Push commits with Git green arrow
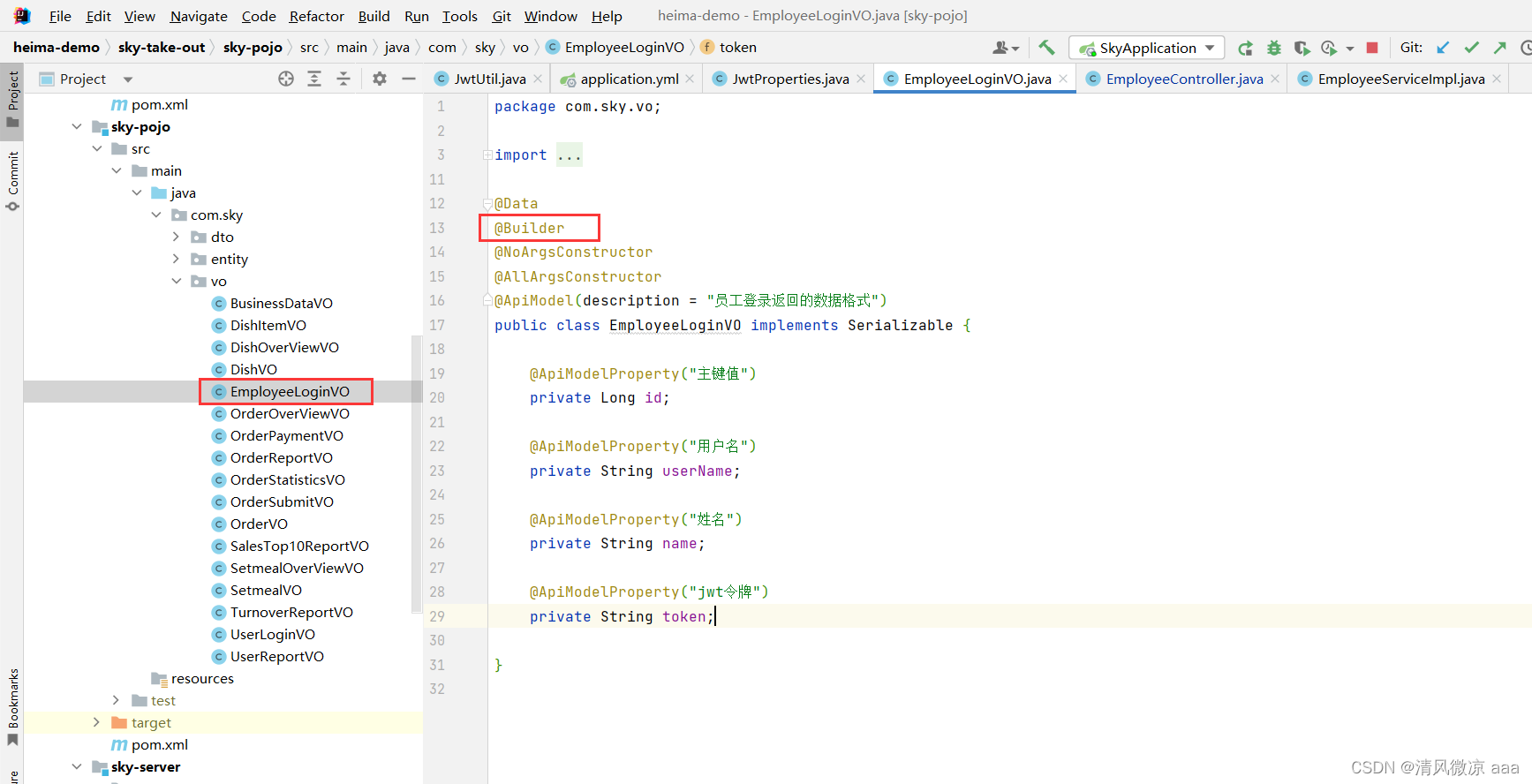The width and height of the screenshot is (1532, 784). [1499, 48]
